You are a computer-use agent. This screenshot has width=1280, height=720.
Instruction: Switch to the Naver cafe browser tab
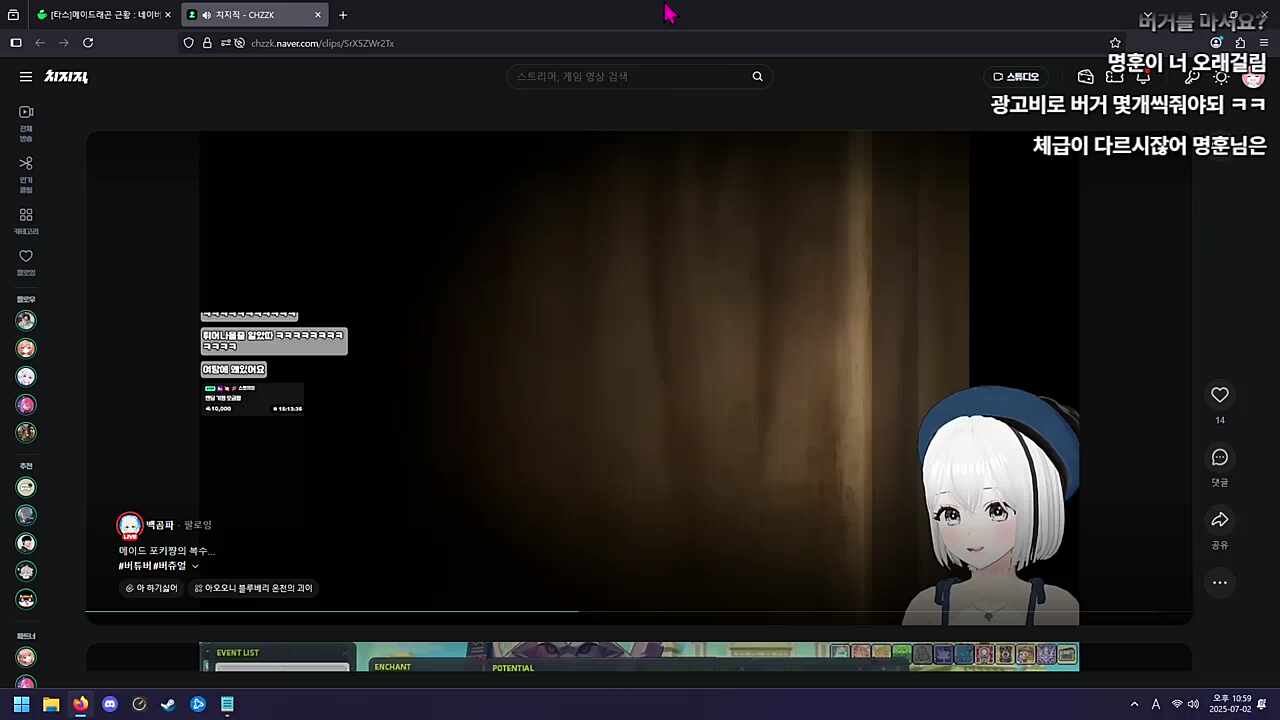(x=104, y=15)
